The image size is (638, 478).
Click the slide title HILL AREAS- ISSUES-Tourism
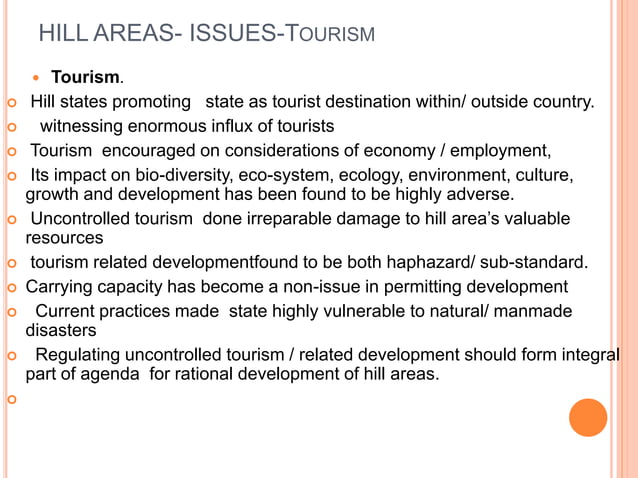[207, 33]
